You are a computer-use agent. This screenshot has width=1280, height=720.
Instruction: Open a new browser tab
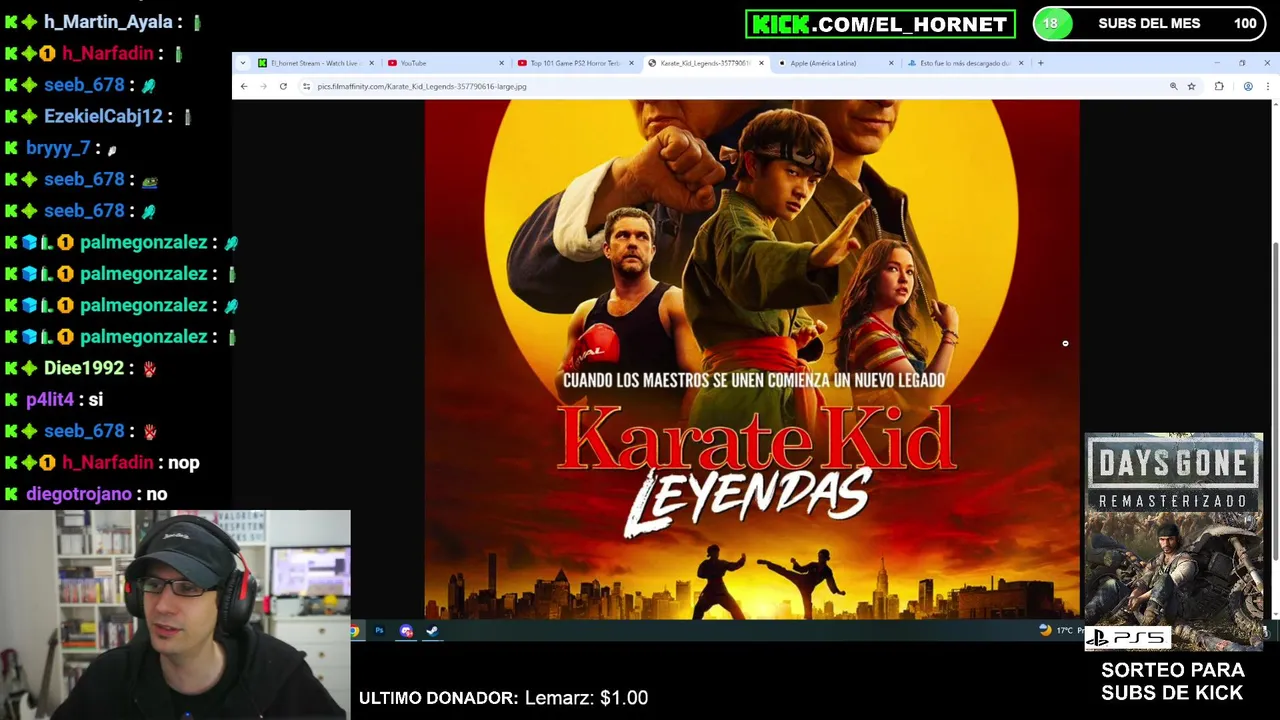click(x=1040, y=63)
